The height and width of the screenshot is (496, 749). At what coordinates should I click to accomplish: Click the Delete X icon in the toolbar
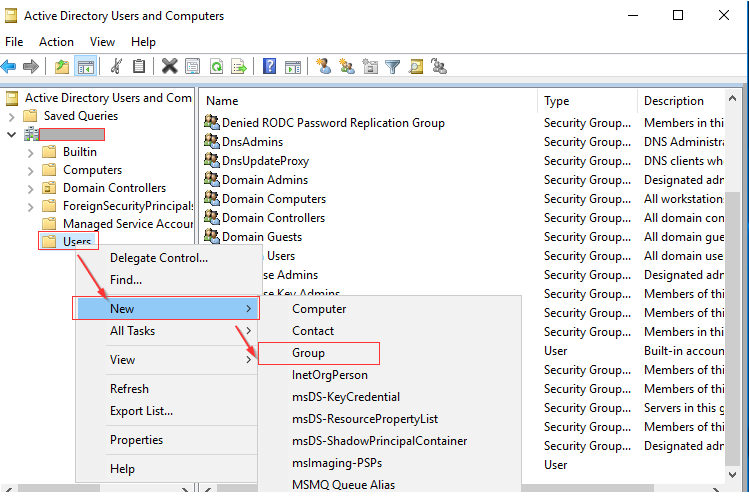(169, 66)
